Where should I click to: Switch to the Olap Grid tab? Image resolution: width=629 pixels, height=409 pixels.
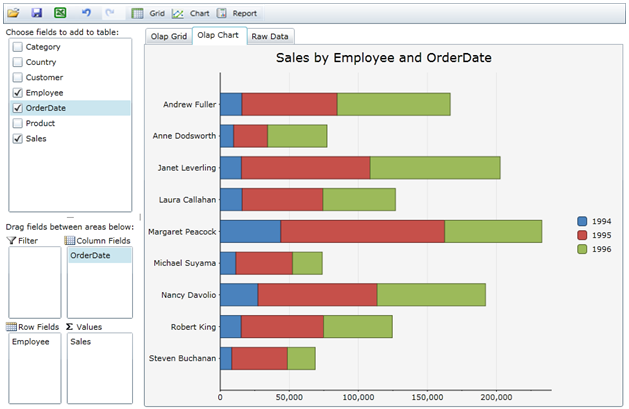point(167,36)
